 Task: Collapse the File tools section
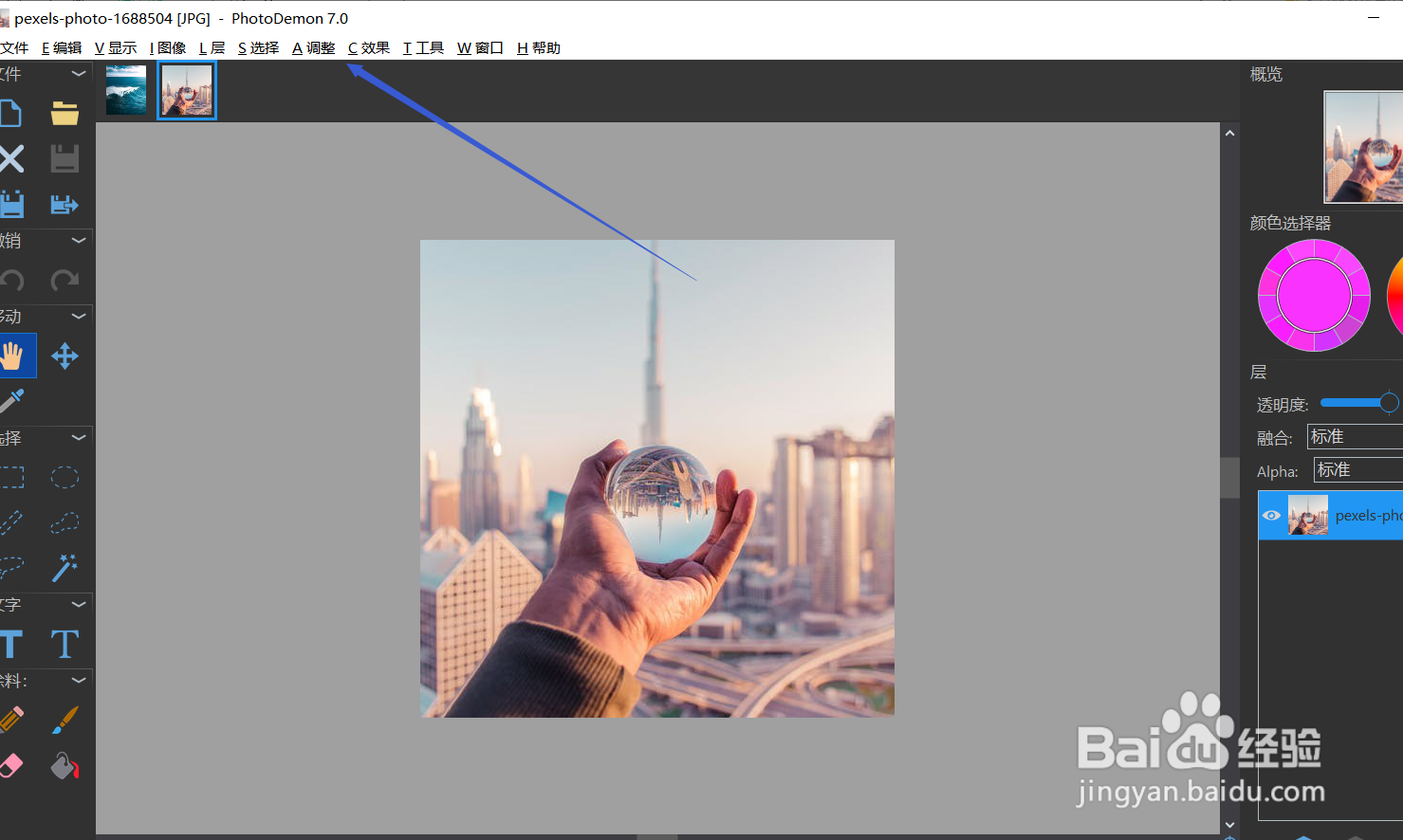click(x=79, y=73)
